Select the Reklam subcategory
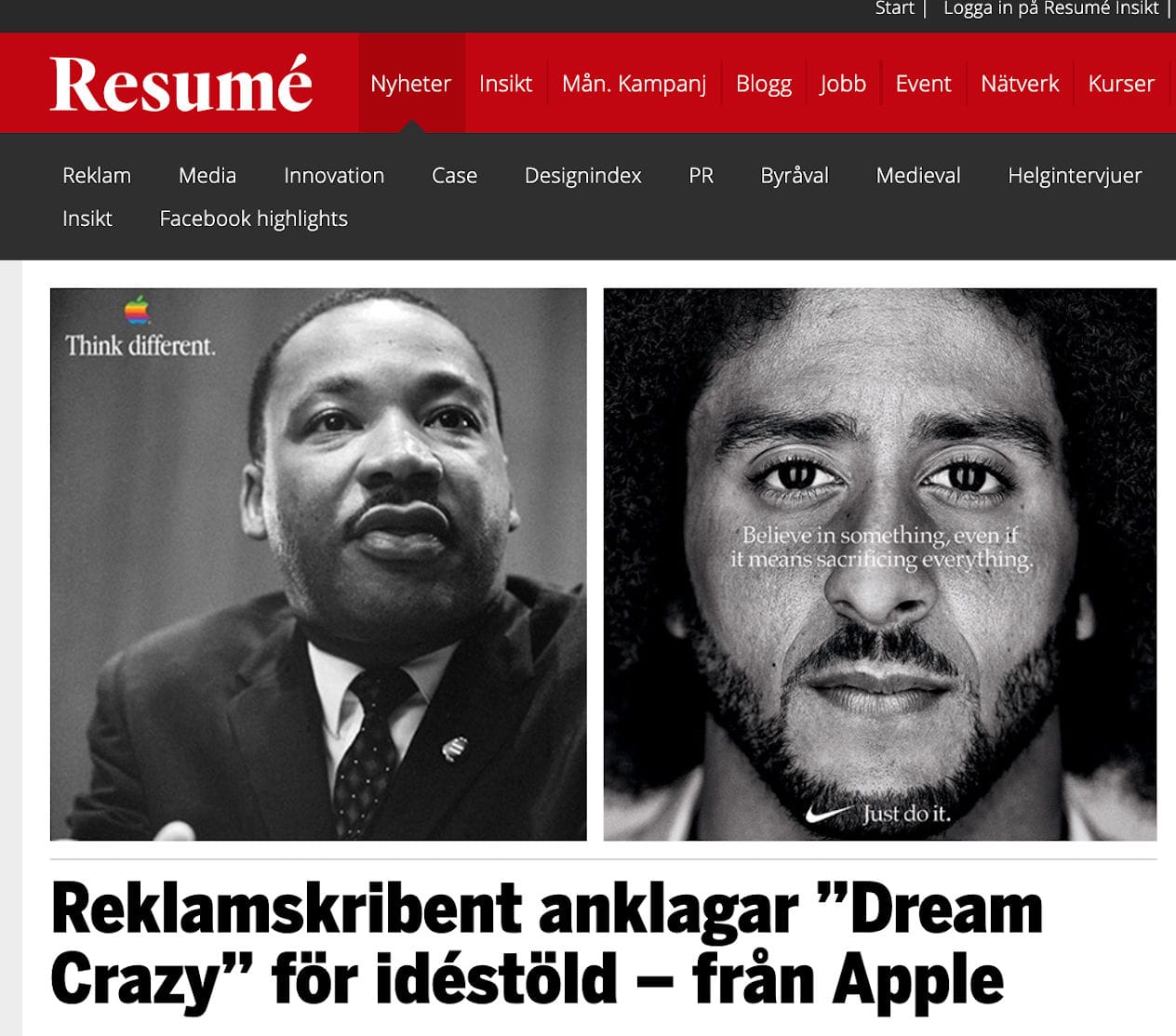Image resolution: width=1176 pixels, height=1036 pixels. 97,176
